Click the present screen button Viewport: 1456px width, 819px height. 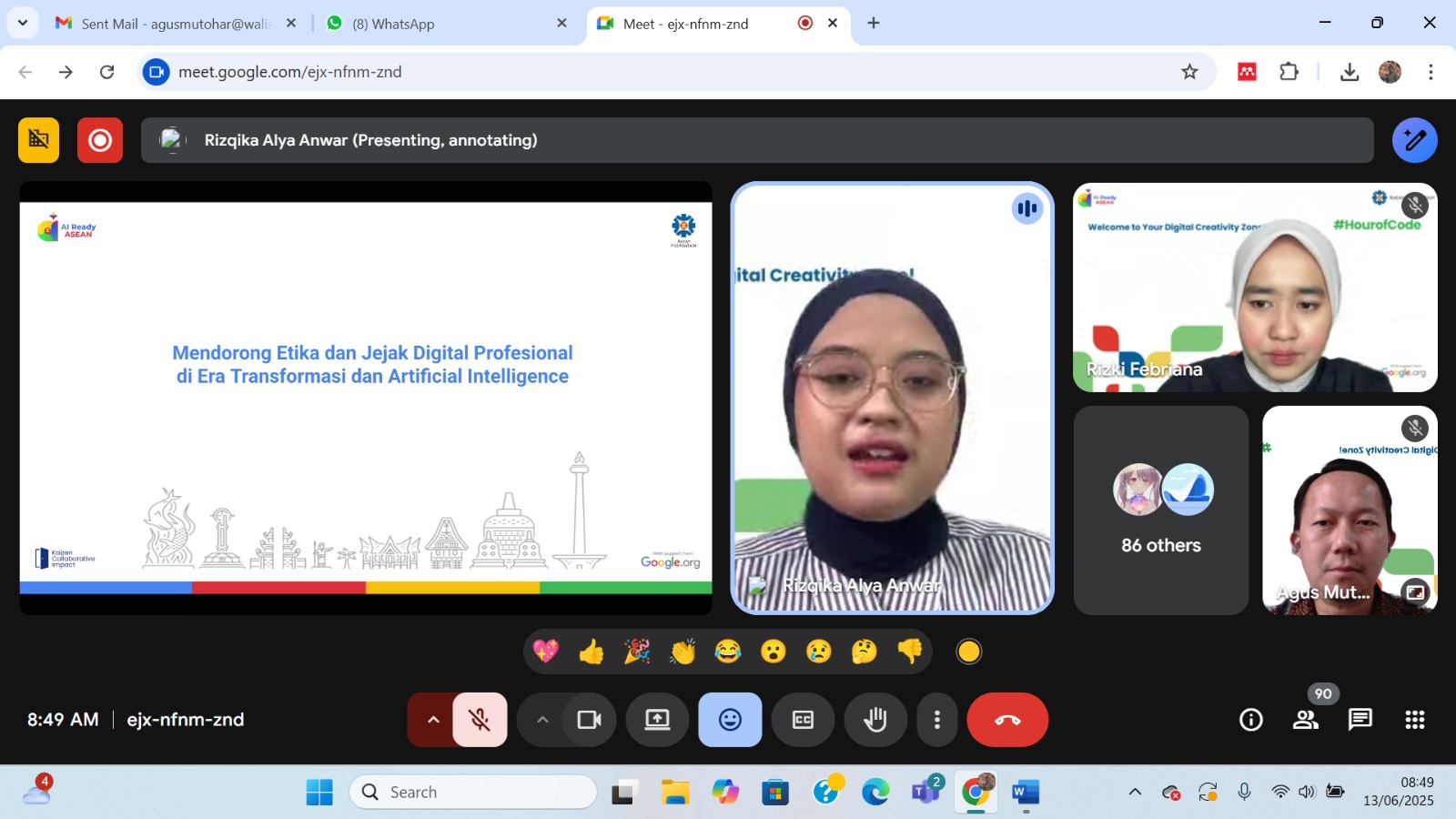click(x=657, y=720)
